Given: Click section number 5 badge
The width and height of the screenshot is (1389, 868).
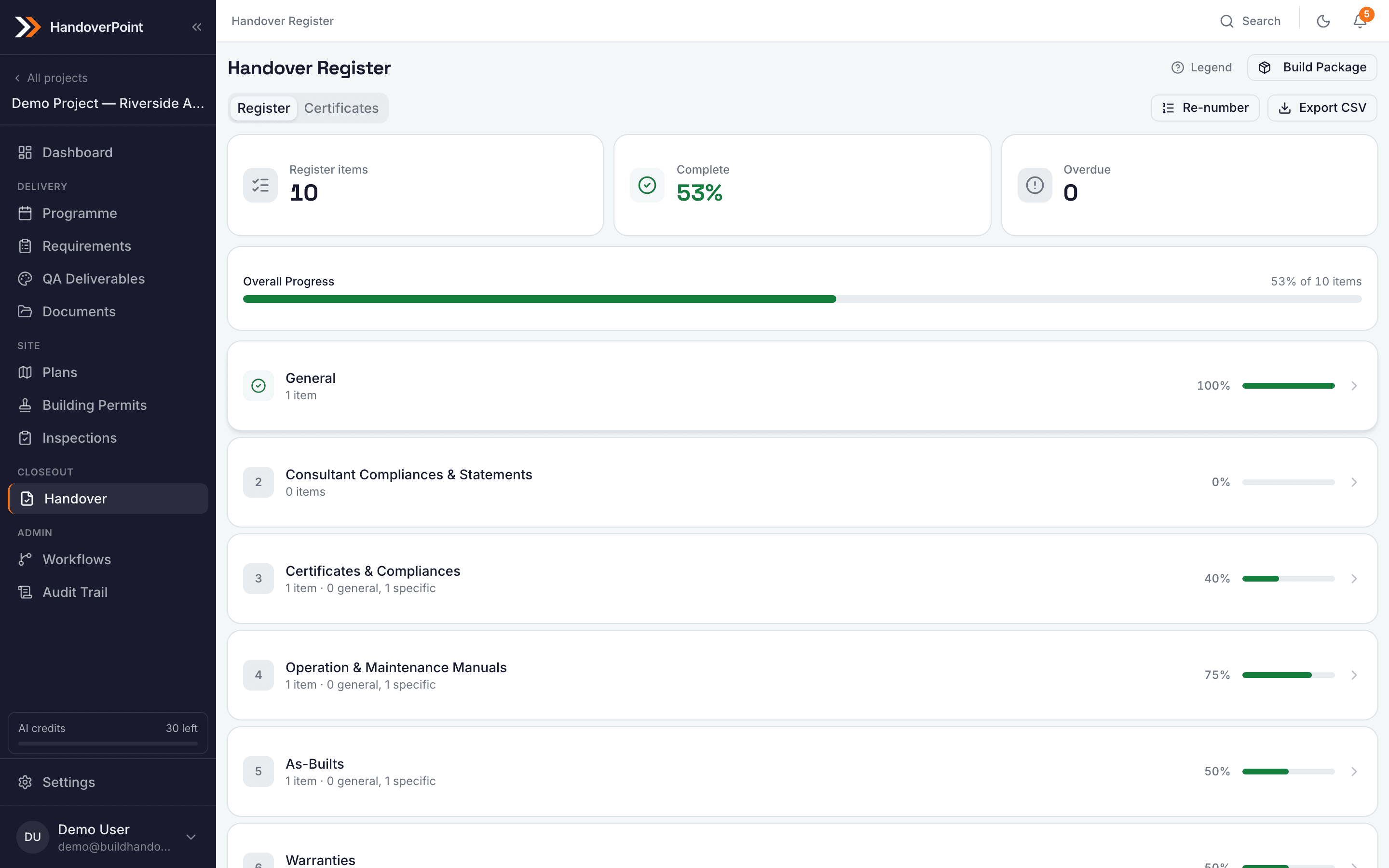Looking at the screenshot, I should click(x=259, y=772).
